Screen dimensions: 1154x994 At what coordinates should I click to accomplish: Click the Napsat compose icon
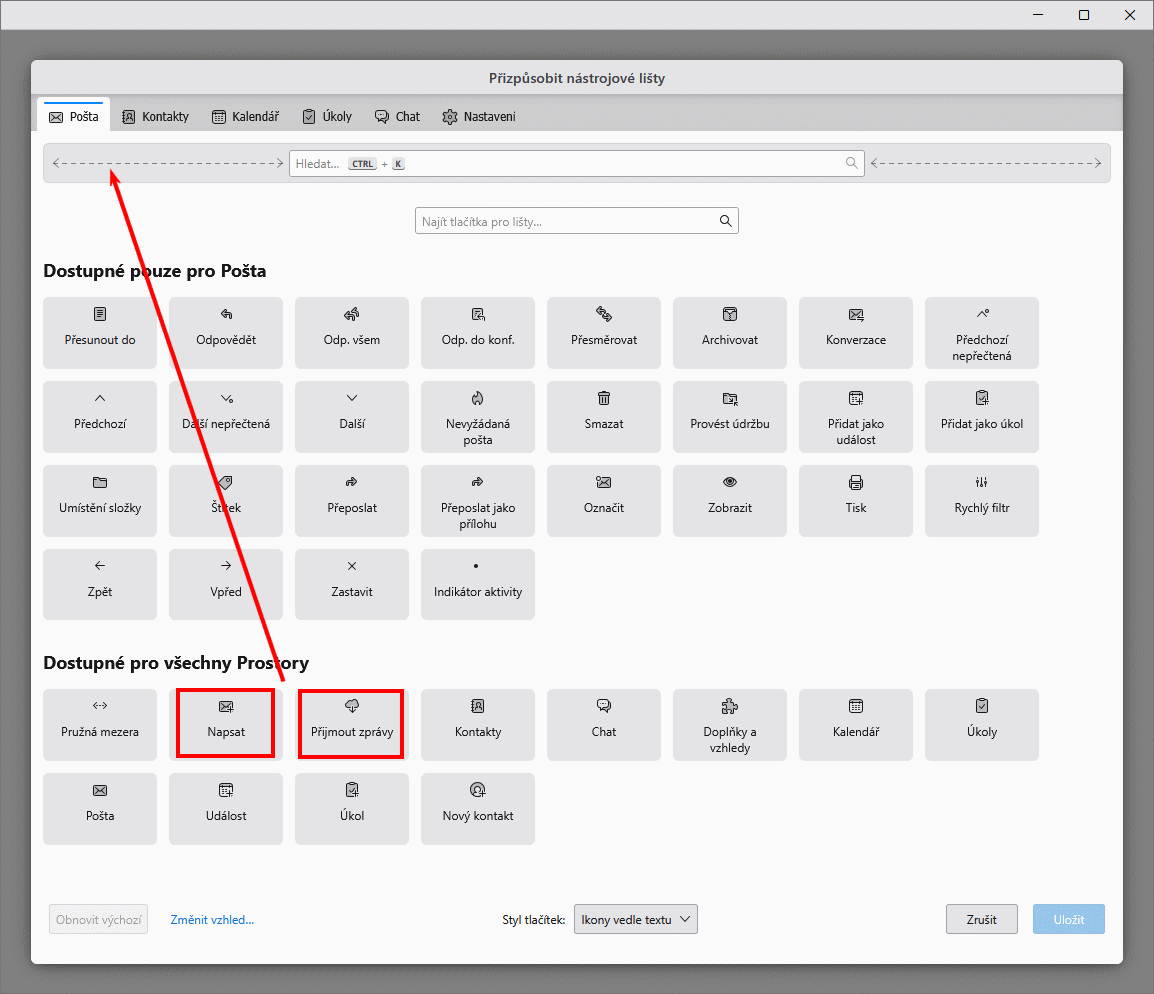coord(226,707)
